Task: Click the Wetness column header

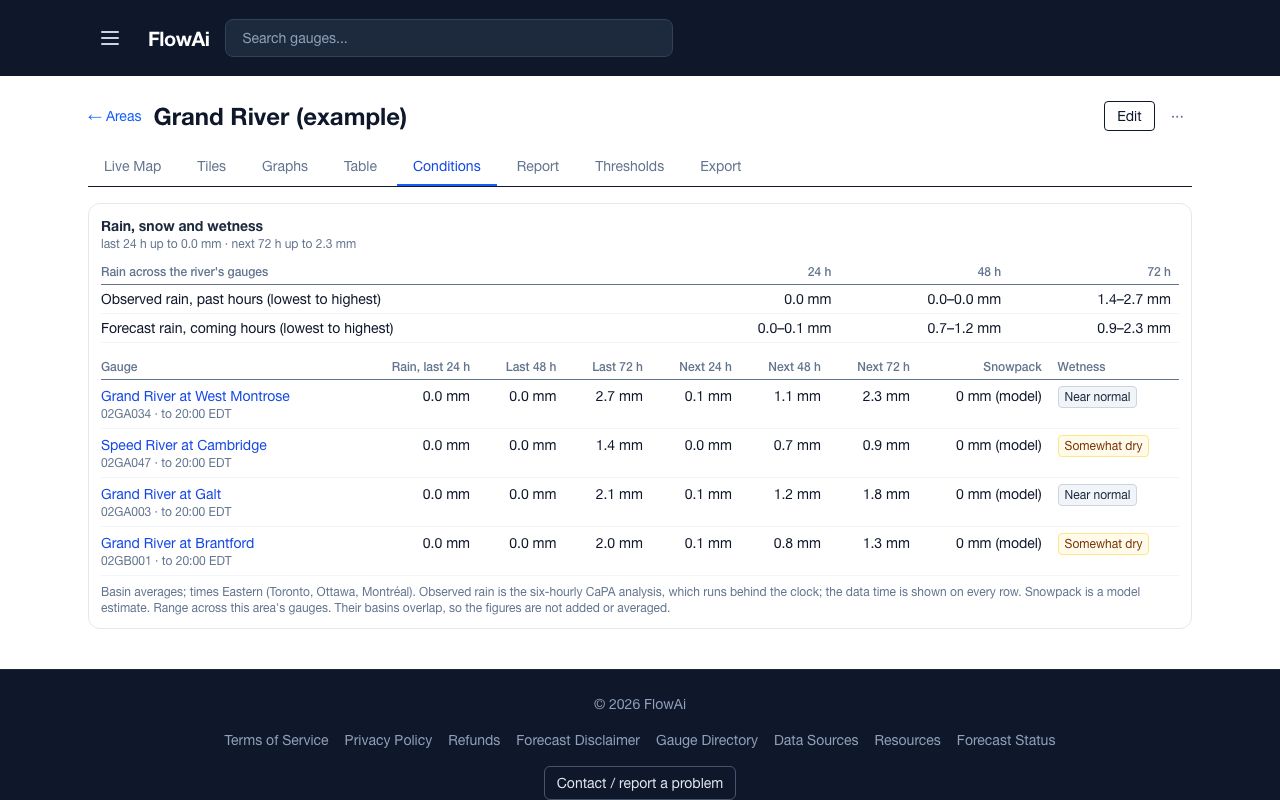Action: coord(1081,367)
